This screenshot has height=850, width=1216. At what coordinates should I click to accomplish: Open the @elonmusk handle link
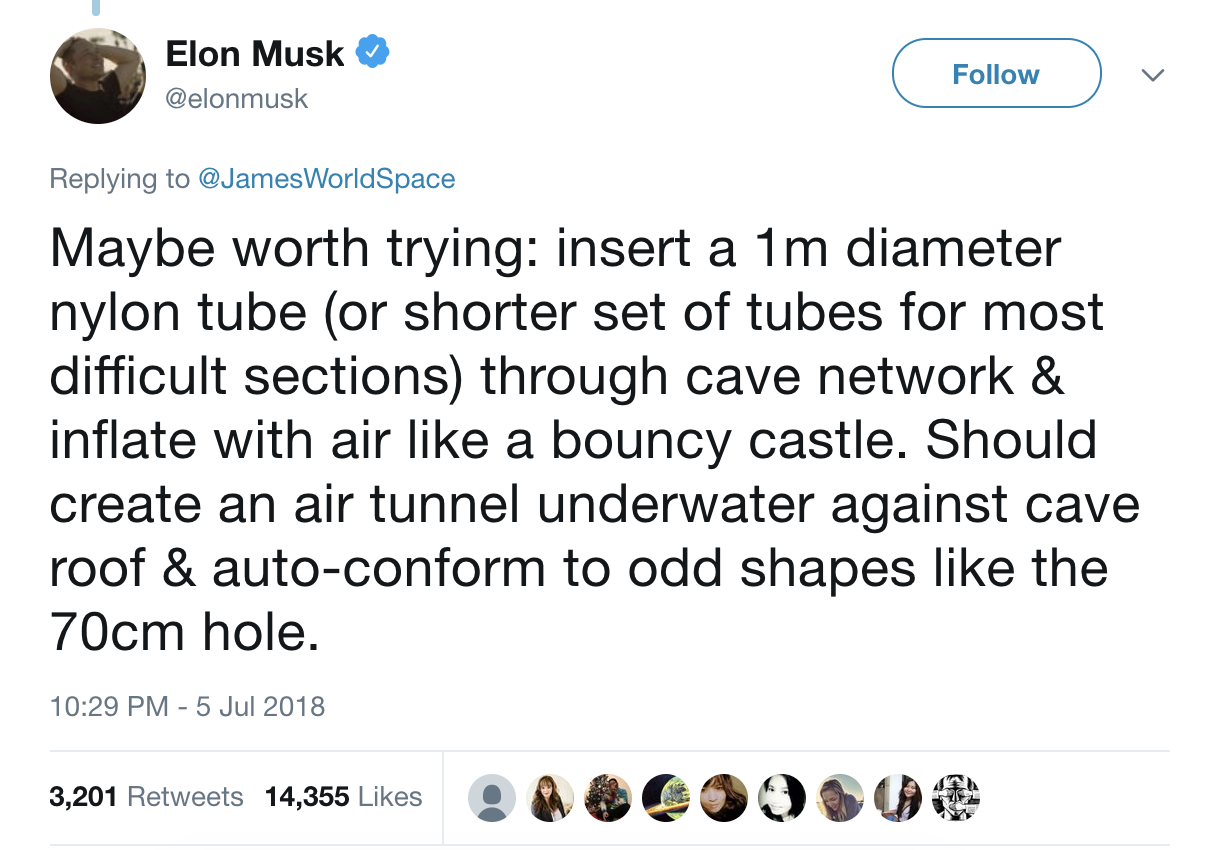pos(236,98)
